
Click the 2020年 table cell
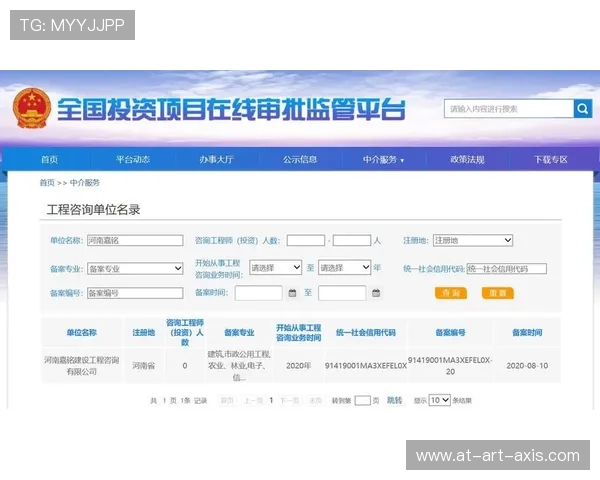pos(298,366)
